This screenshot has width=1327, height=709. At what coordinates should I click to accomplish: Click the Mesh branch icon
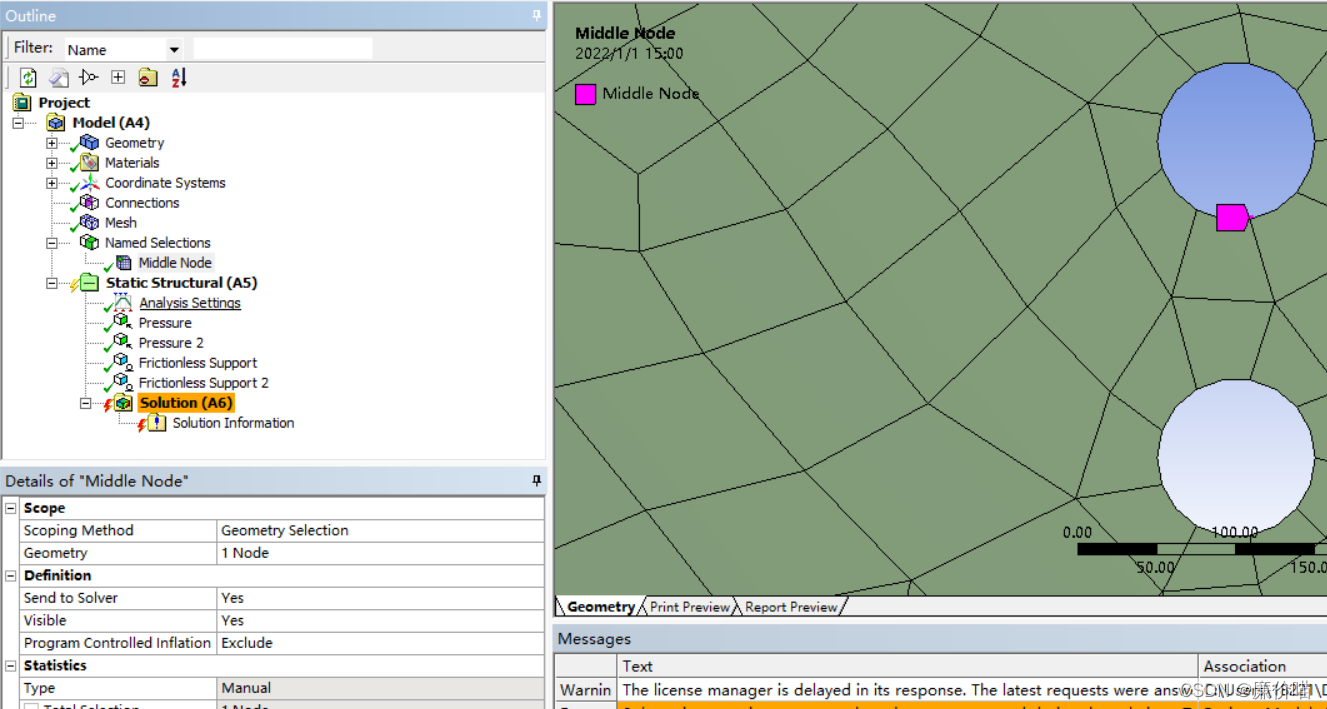(90, 223)
